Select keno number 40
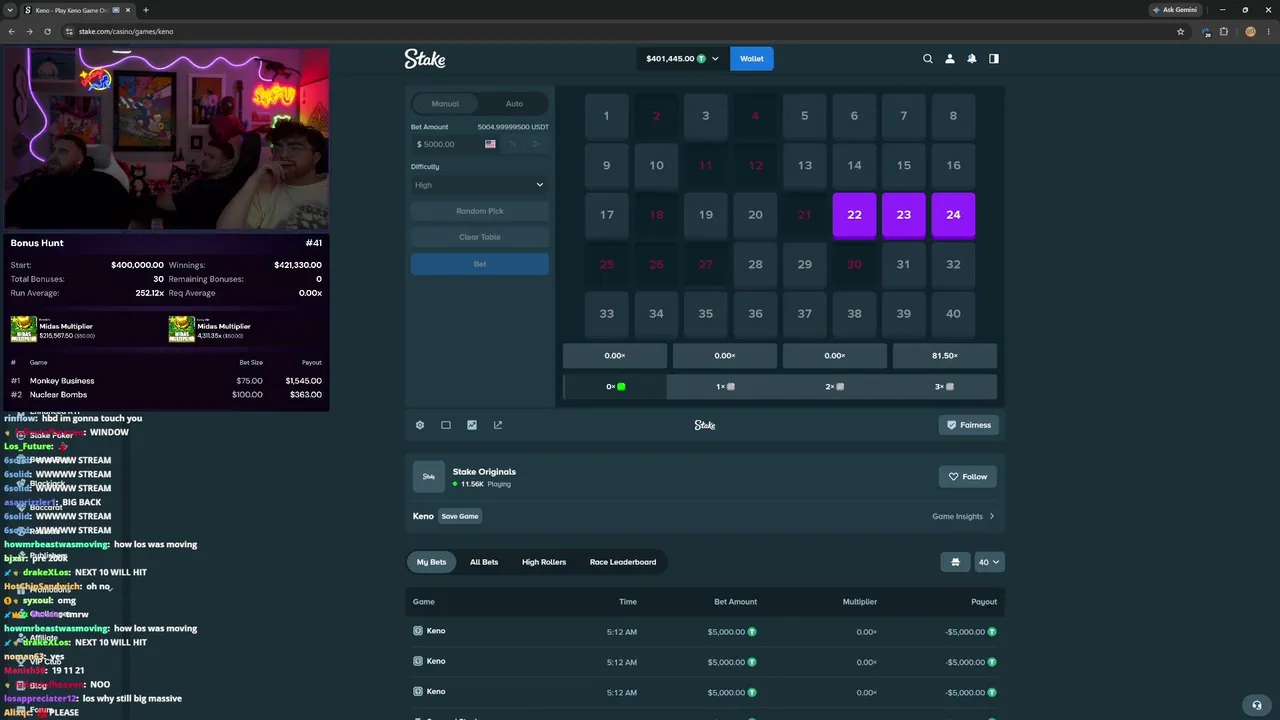This screenshot has width=1280, height=720. tap(953, 314)
